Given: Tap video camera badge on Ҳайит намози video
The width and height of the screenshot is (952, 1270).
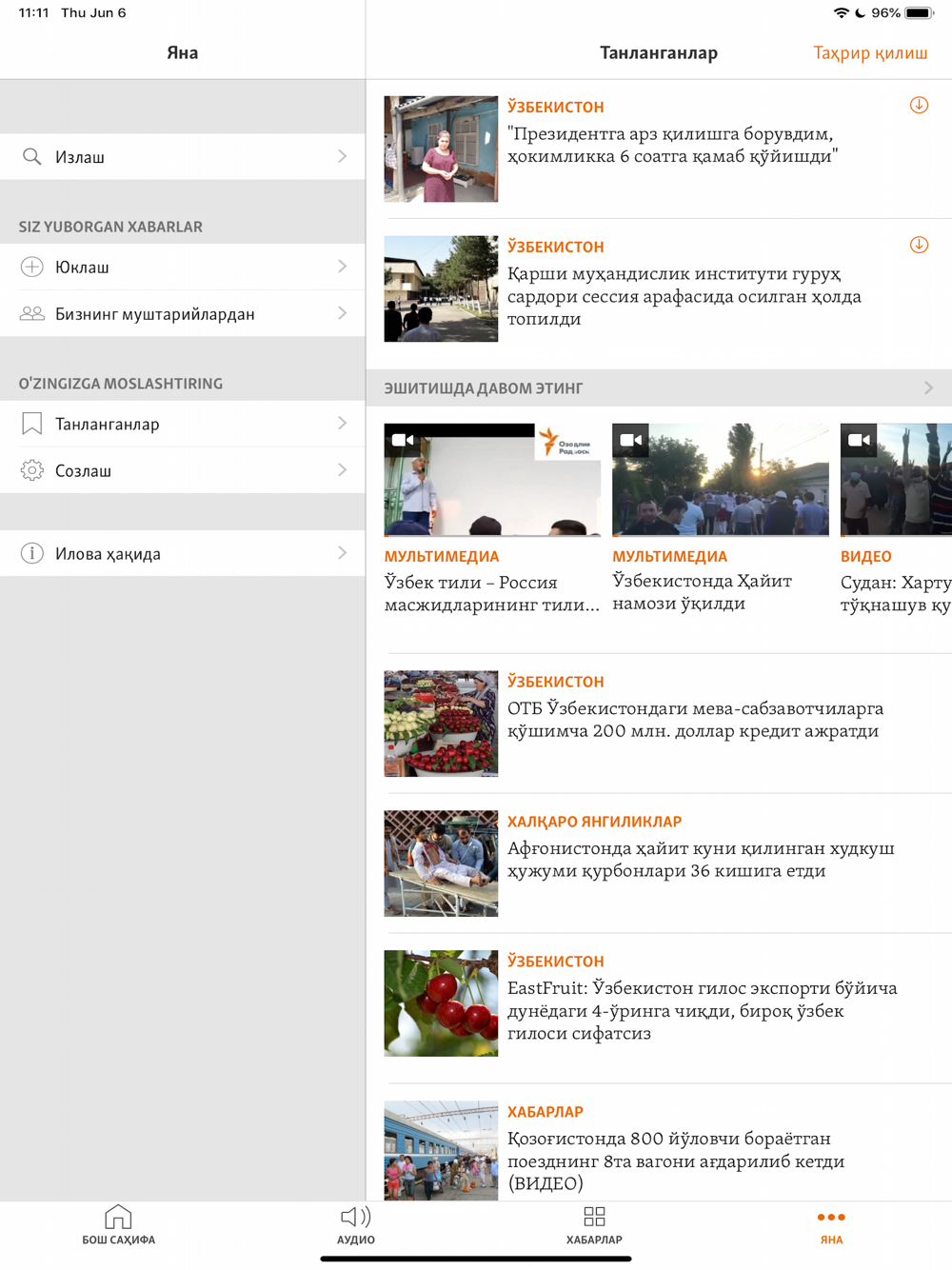Looking at the screenshot, I should 630,440.
